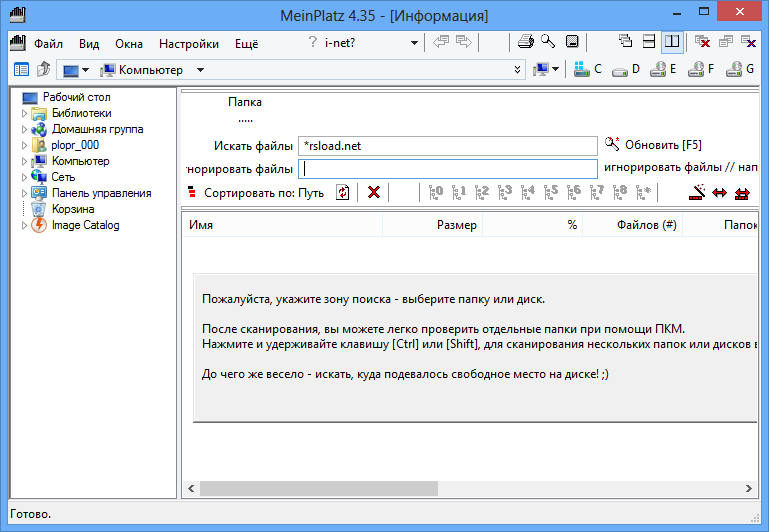Open drive D in the drive bar
The height and width of the screenshot is (532, 769).
click(x=626, y=69)
